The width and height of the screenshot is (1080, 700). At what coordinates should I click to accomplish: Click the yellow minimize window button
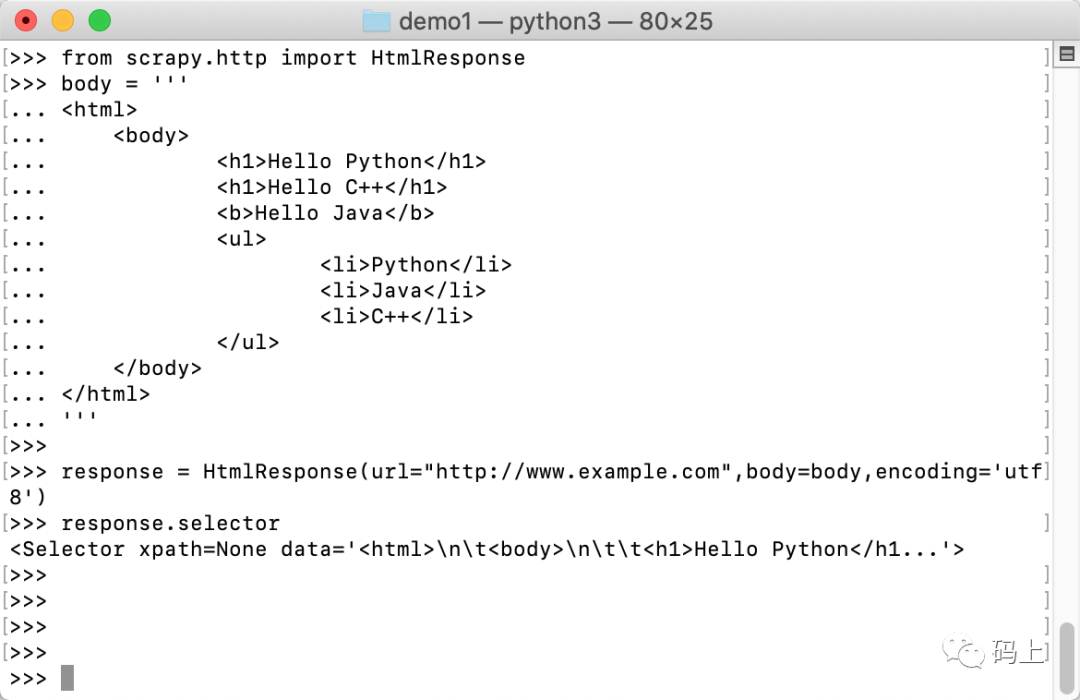click(x=63, y=21)
